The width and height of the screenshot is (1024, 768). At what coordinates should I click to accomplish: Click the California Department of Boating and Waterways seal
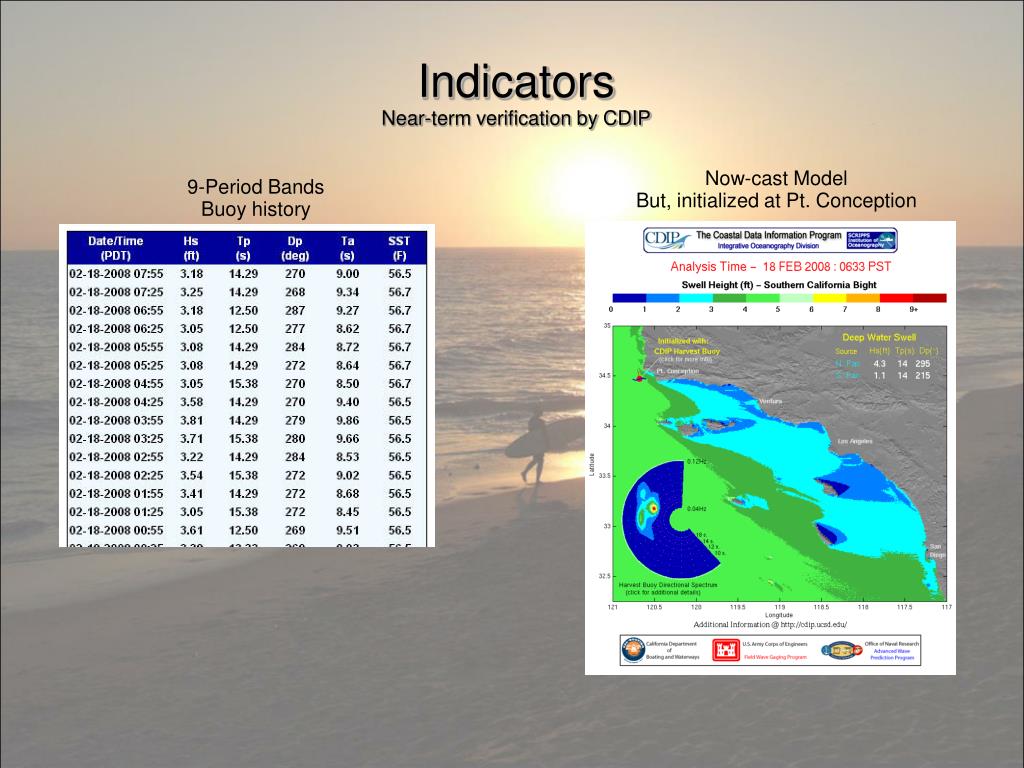[633, 650]
